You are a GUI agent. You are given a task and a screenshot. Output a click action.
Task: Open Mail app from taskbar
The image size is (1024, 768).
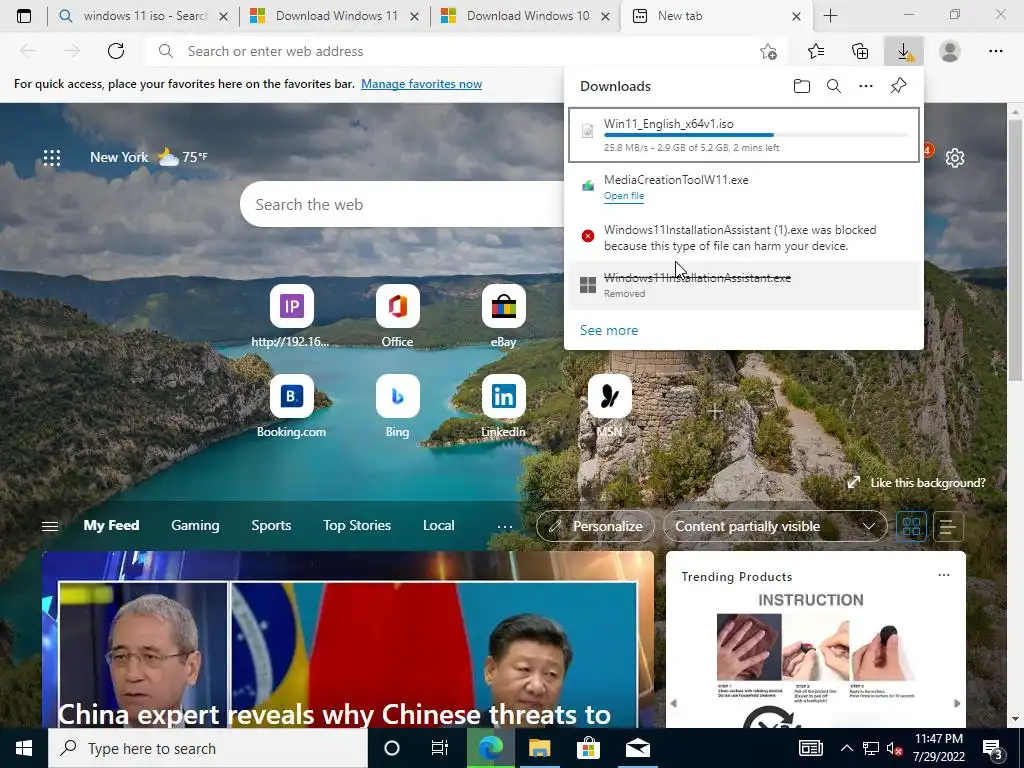click(637, 748)
